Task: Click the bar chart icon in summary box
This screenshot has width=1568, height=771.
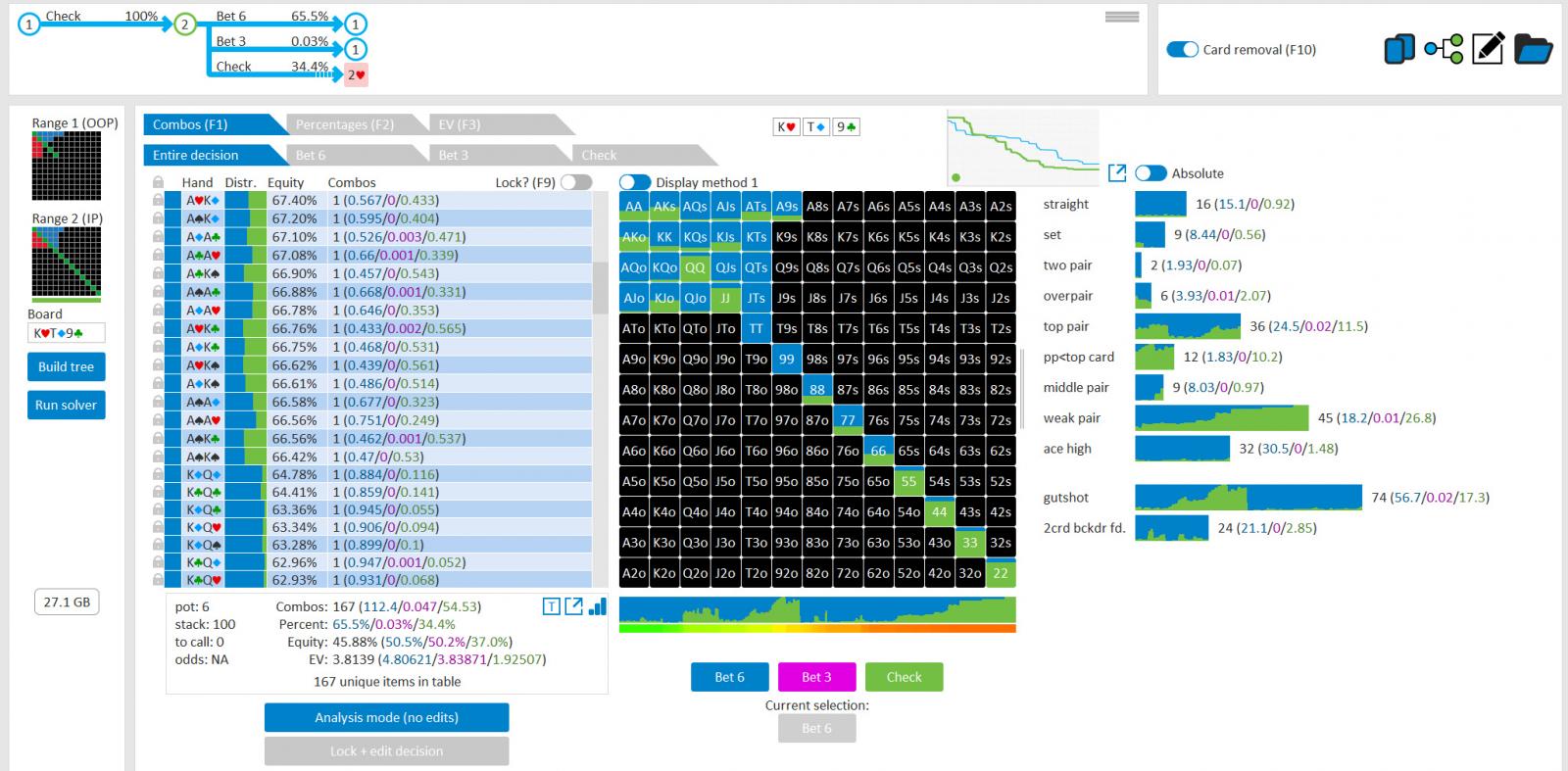Action: 597,606
